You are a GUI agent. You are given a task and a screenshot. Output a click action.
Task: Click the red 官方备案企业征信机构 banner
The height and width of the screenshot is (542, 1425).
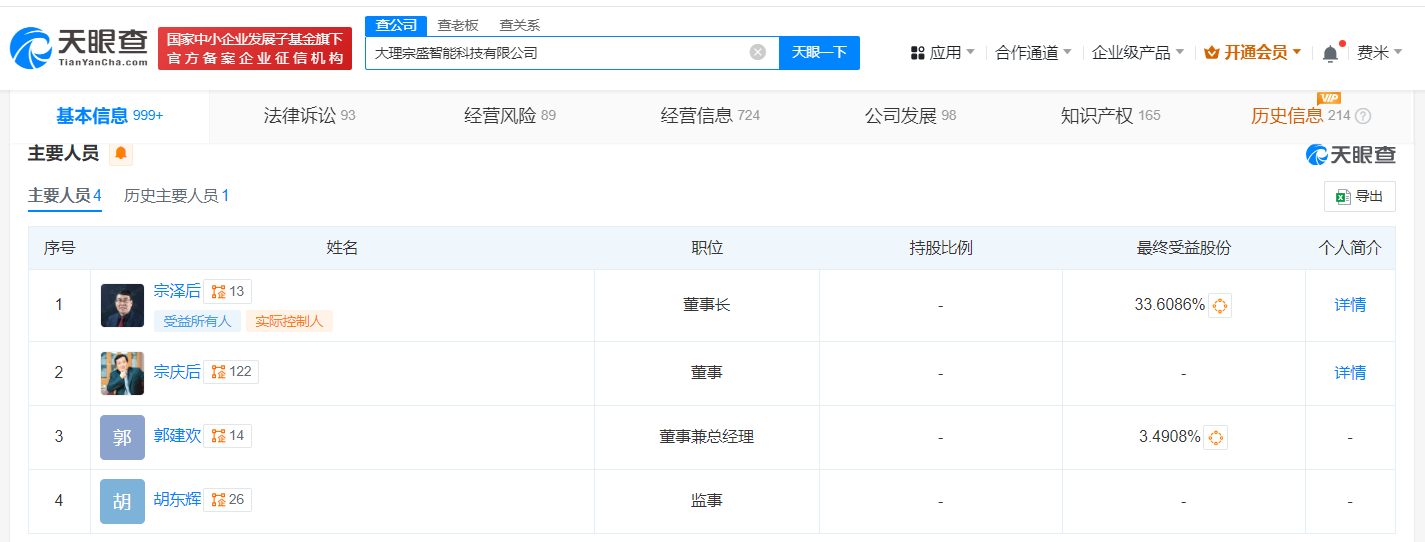click(255, 48)
